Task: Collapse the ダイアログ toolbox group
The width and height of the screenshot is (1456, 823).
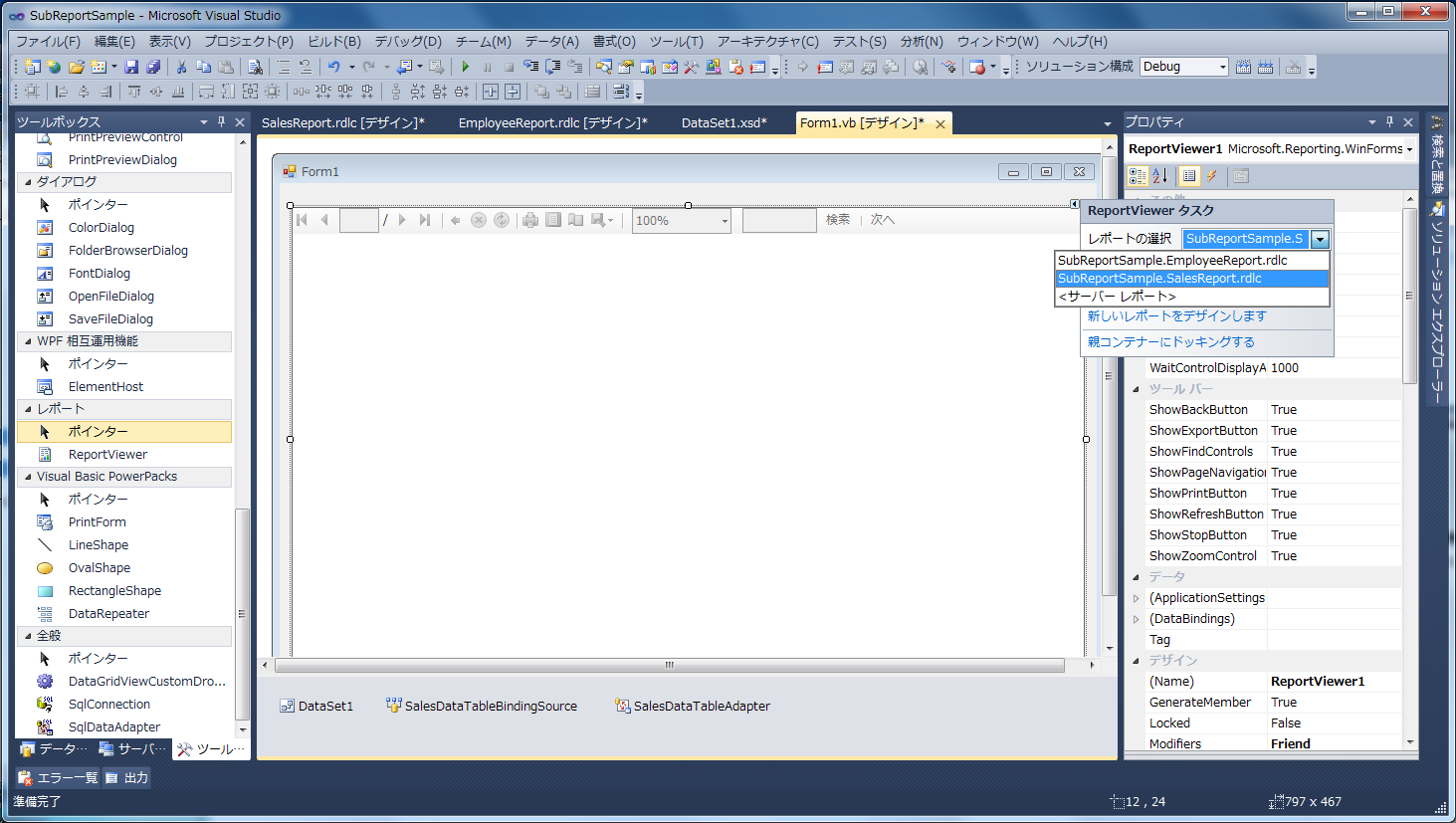Action: [x=28, y=182]
